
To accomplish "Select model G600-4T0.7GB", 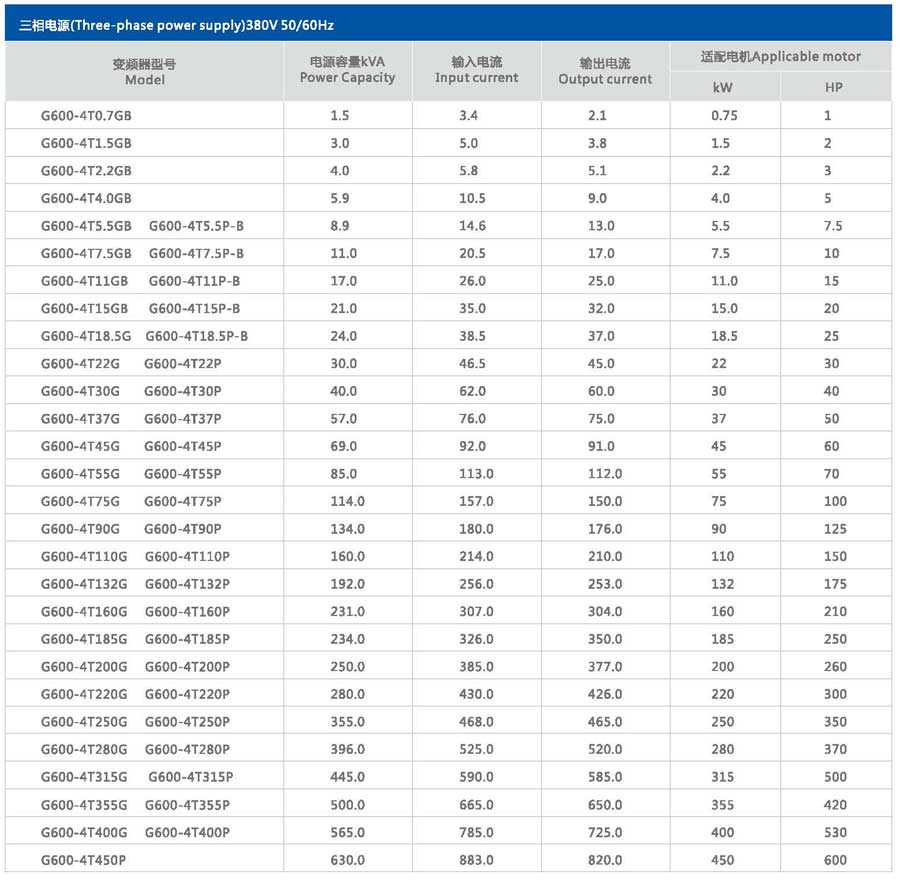I will [x=86, y=115].
